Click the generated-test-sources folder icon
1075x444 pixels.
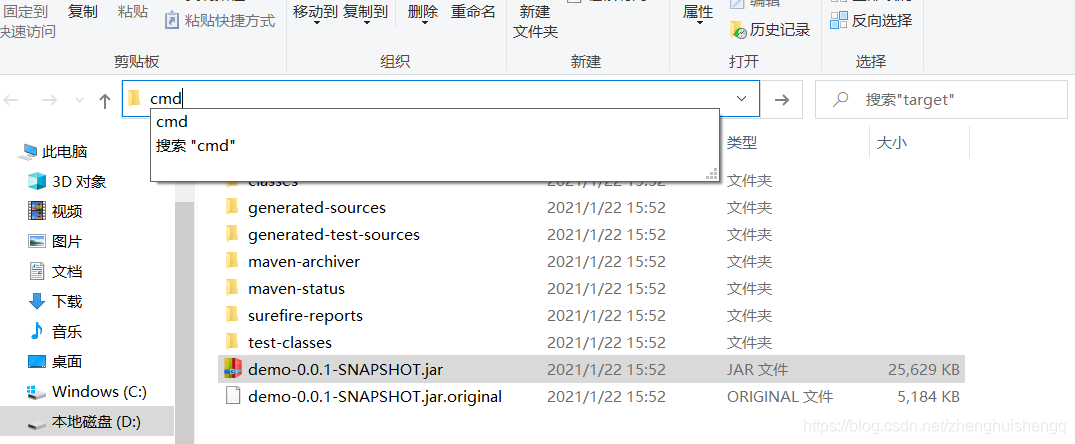tap(232, 234)
